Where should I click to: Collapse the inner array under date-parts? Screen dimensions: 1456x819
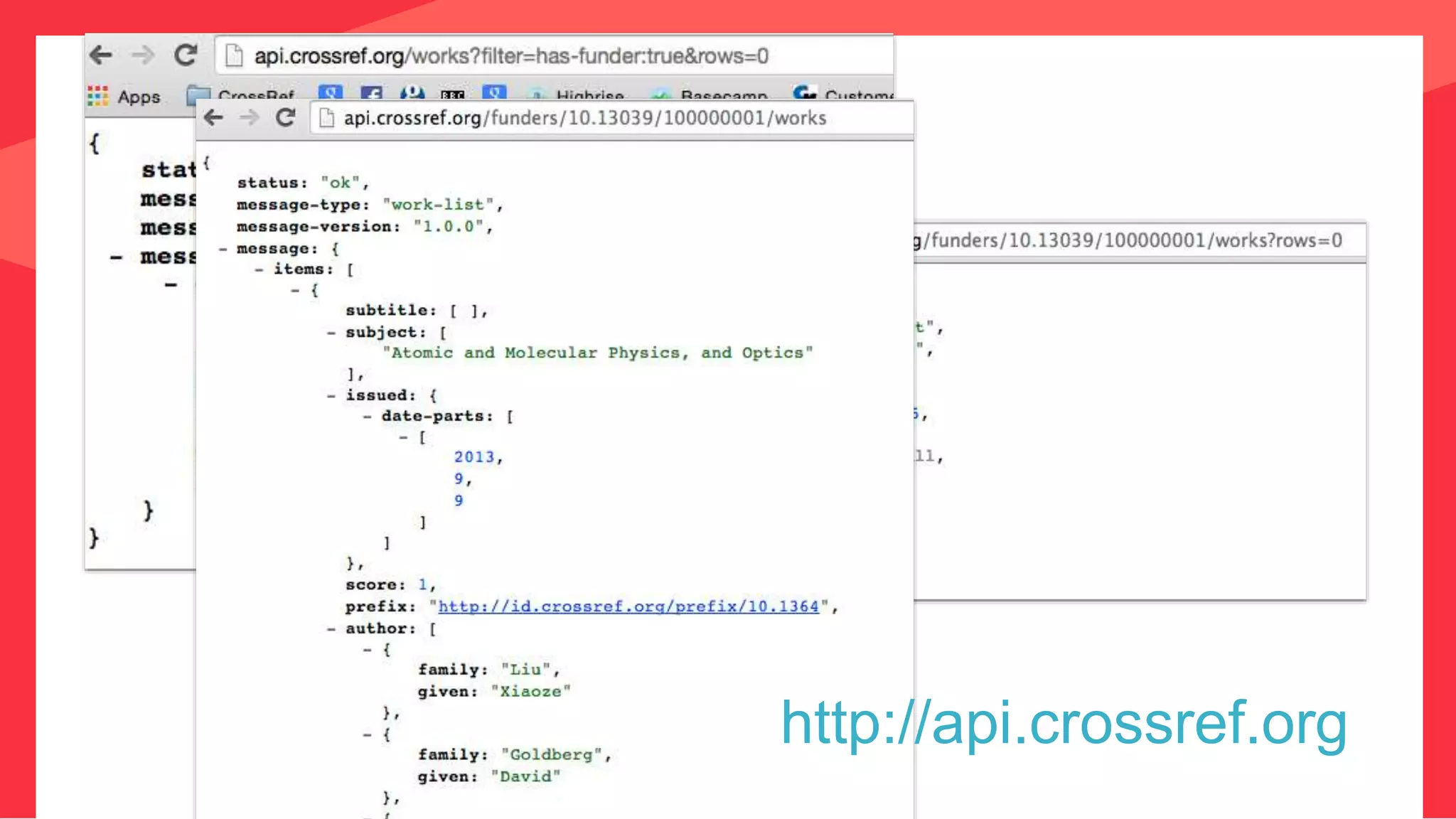(x=404, y=437)
